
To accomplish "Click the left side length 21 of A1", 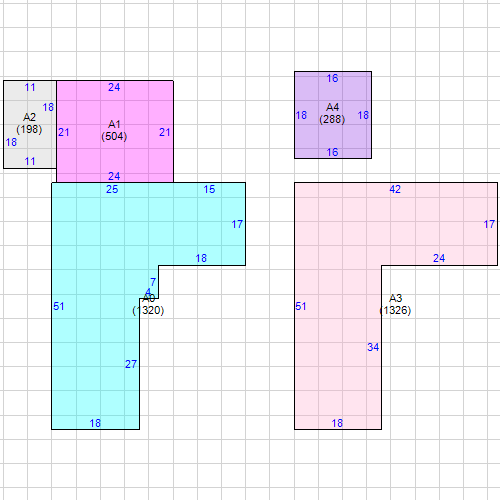I will [64, 132].
